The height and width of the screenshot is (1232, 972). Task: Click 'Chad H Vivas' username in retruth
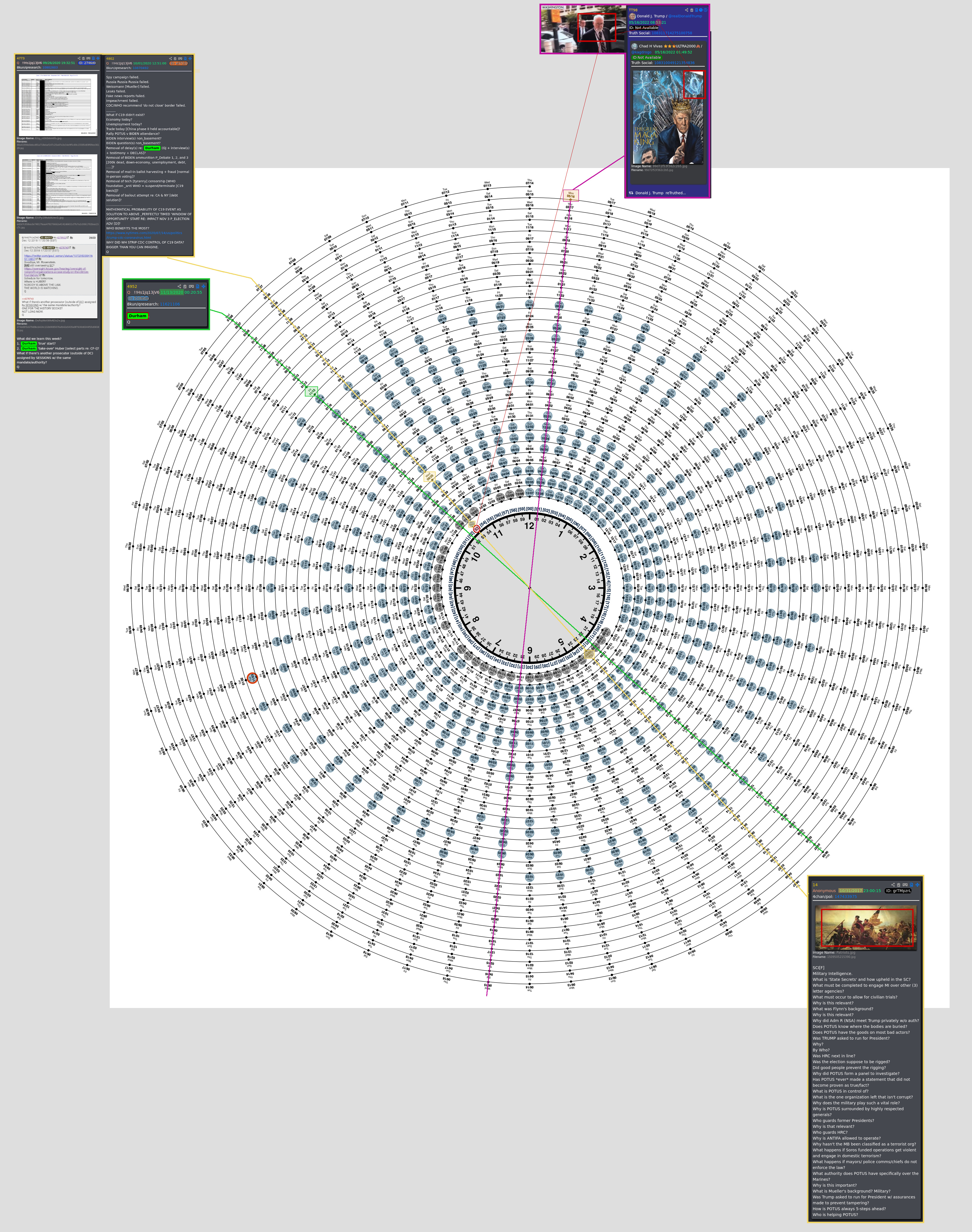651,46
